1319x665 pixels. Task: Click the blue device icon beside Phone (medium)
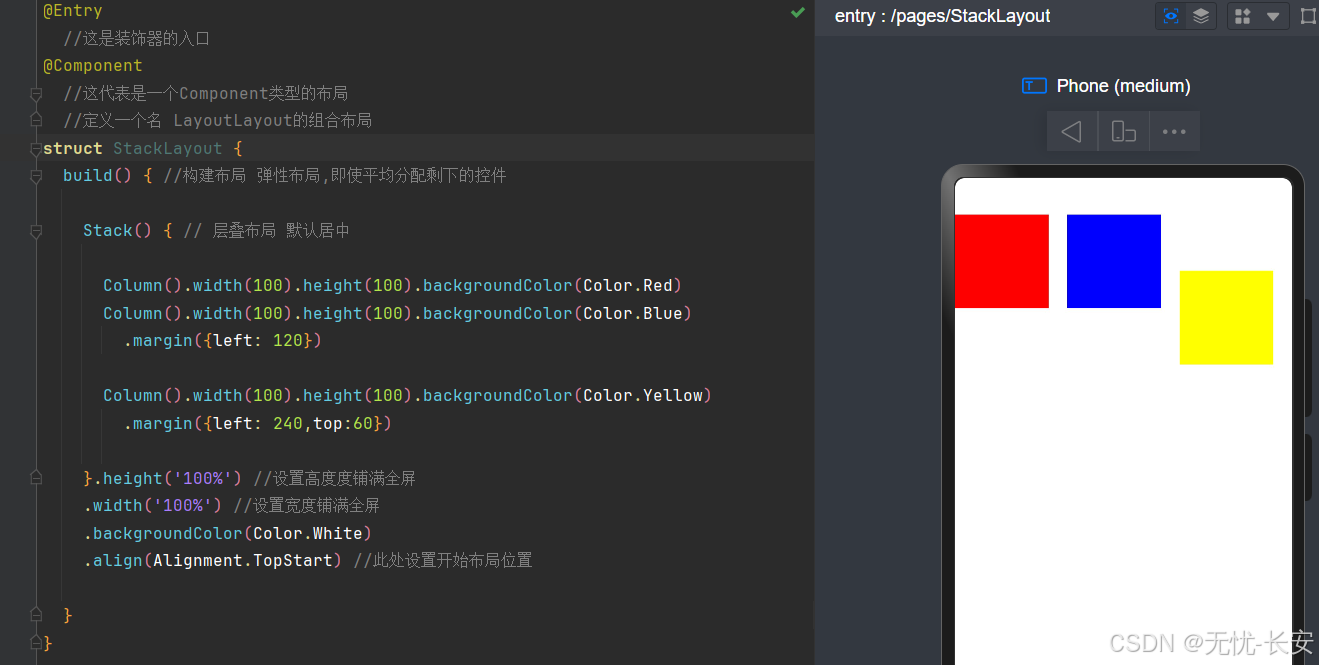click(x=1034, y=86)
